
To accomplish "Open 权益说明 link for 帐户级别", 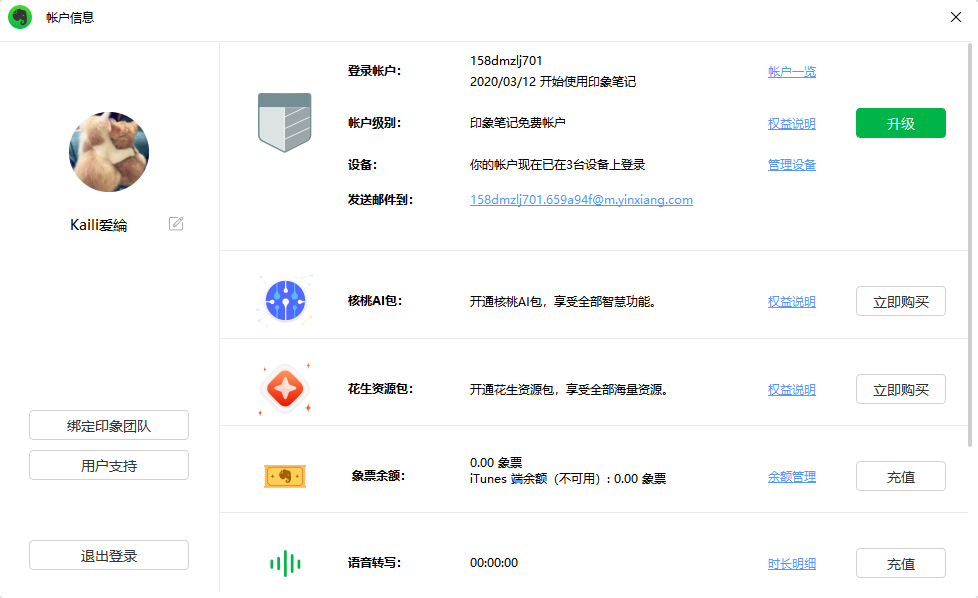I will click(792, 123).
